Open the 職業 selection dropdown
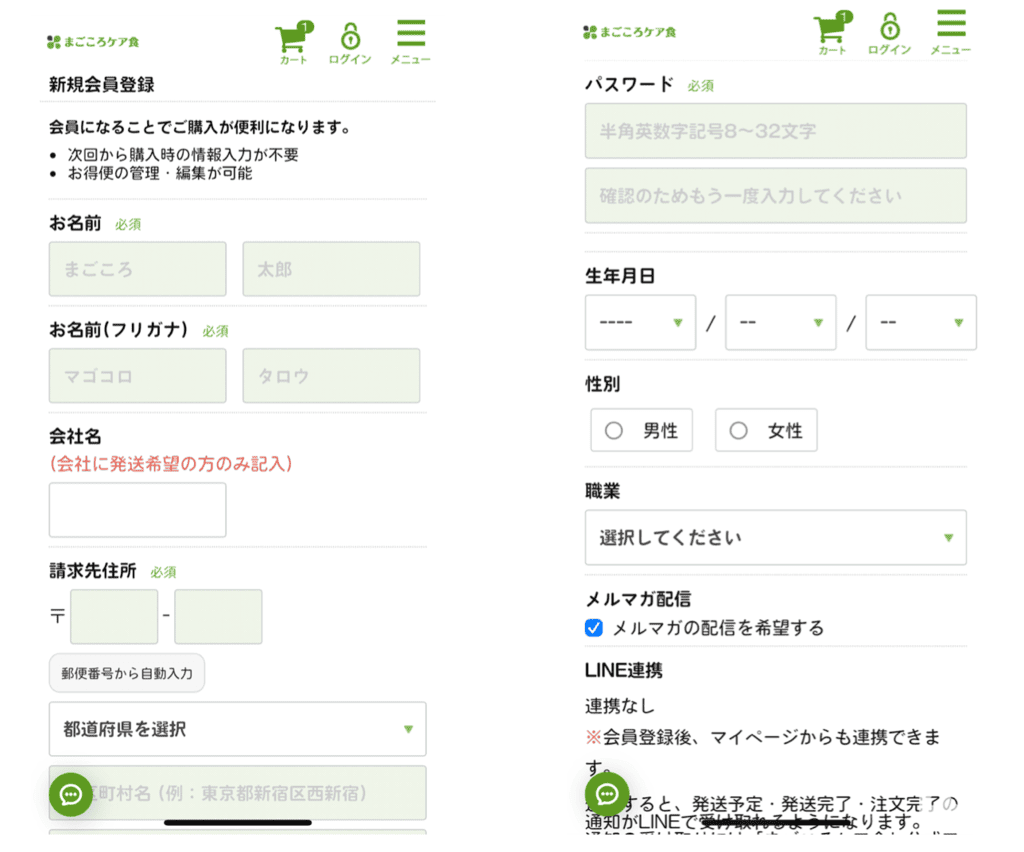This screenshot has width=1024, height=852. 775,537
